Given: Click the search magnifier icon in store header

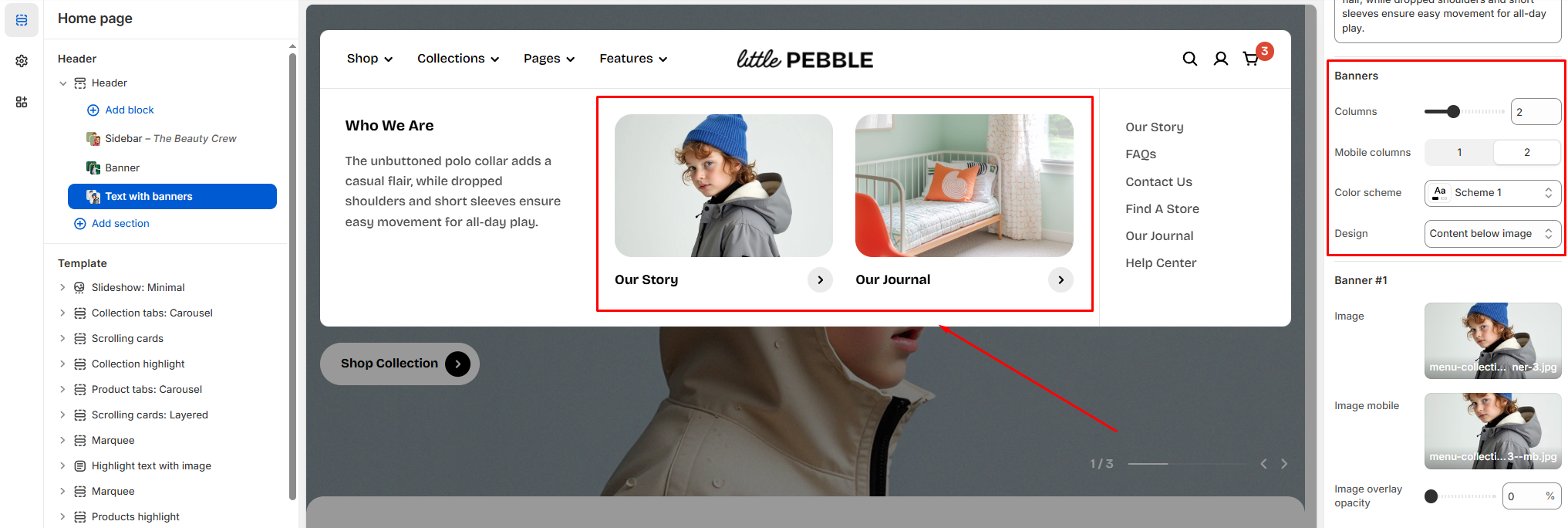Looking at the screenshot, I should click(x=1190, y=59).
